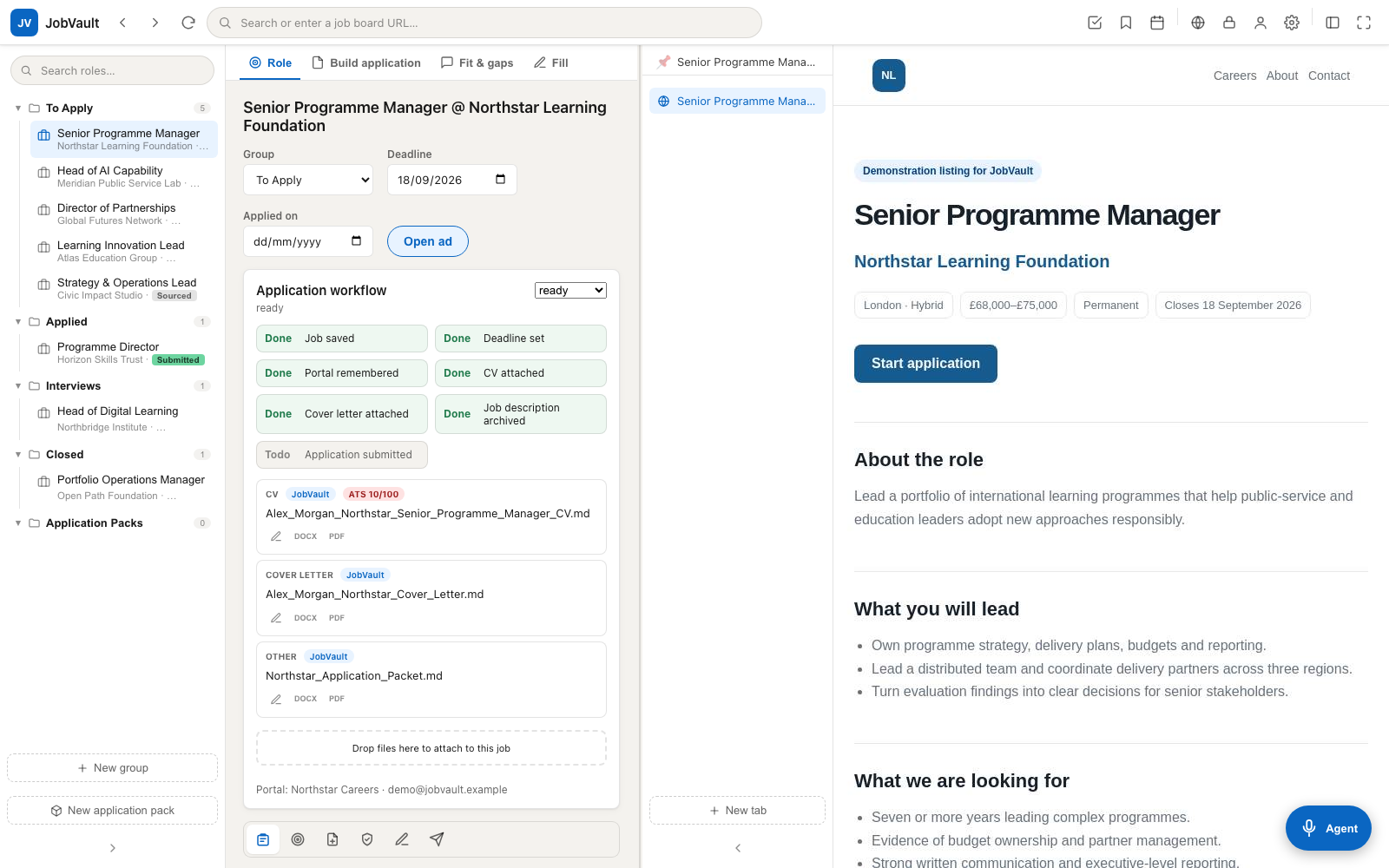Image resolution: width=1389 pixels, height=868 pixels.
Task: Toggle the Cover letter attached done step
Action: click(x=342, y=414)
